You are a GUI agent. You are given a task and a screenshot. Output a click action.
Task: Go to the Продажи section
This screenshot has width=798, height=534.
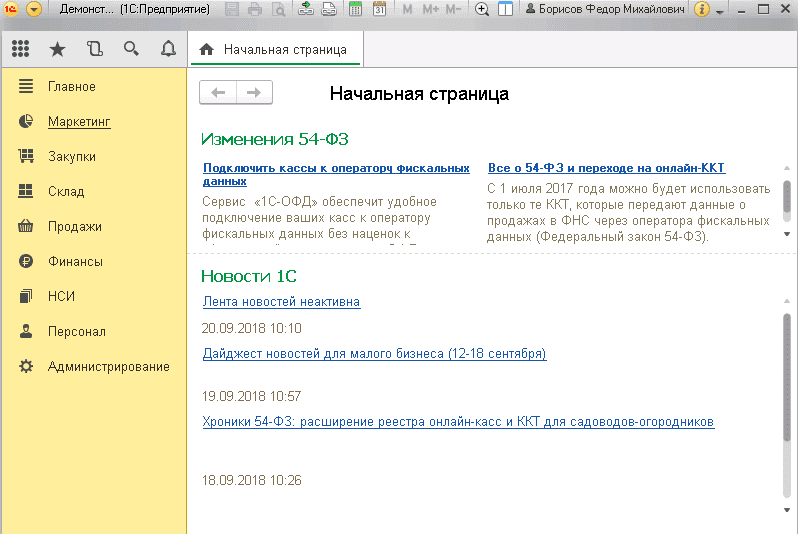[75, 227]
